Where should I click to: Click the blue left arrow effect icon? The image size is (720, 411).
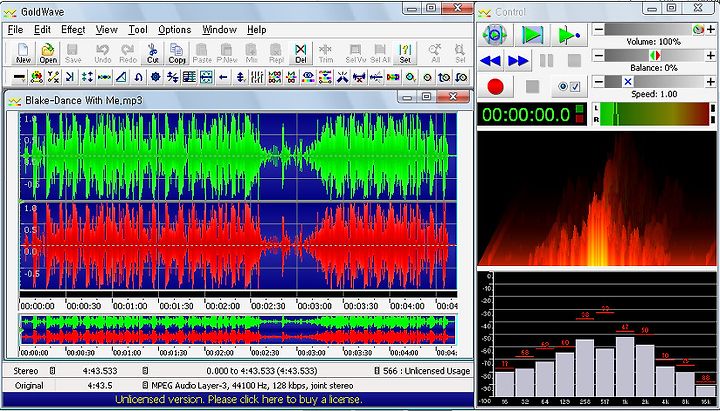point(223,77)
